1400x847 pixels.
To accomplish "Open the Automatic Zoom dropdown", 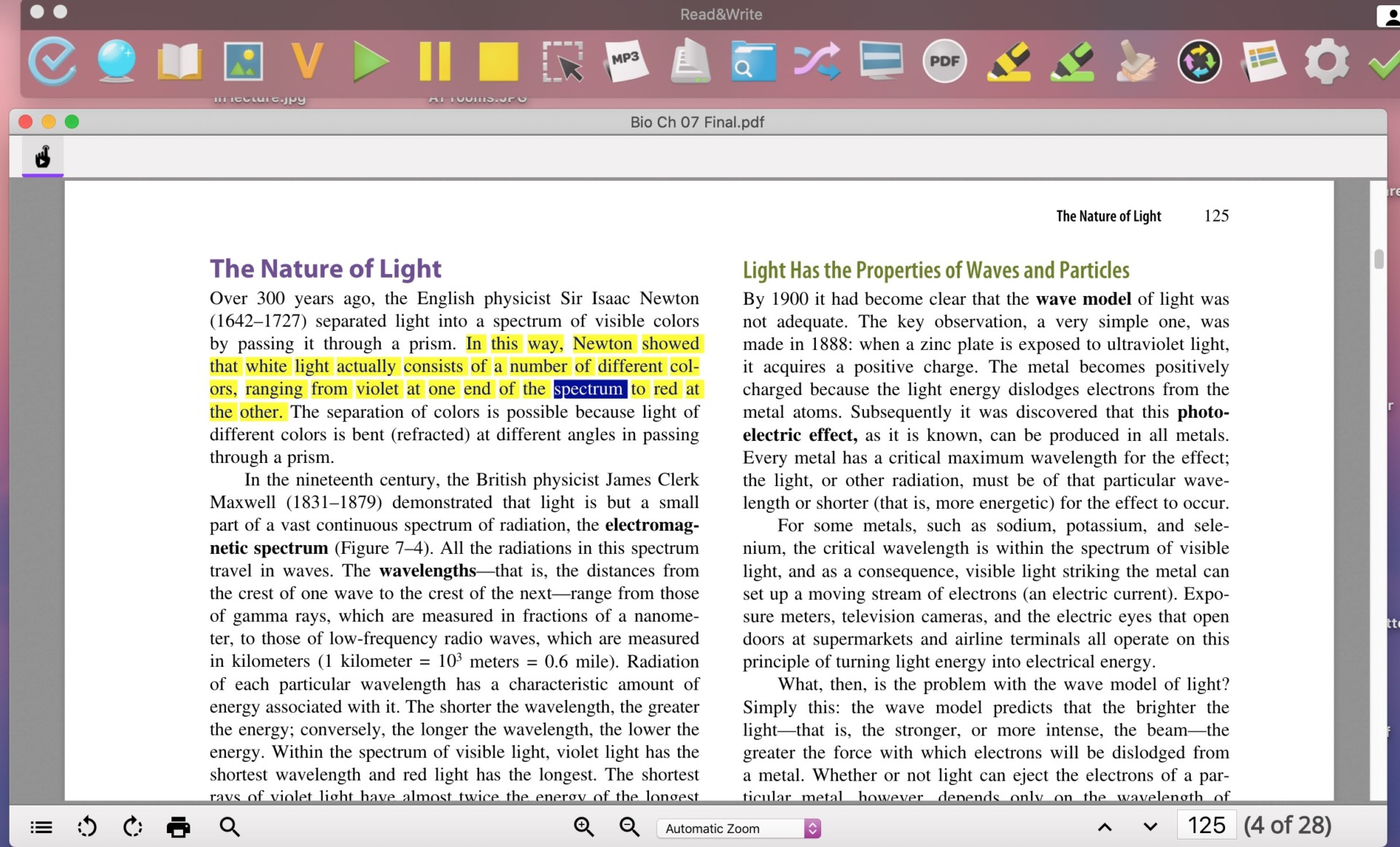I will pos(738,828).
